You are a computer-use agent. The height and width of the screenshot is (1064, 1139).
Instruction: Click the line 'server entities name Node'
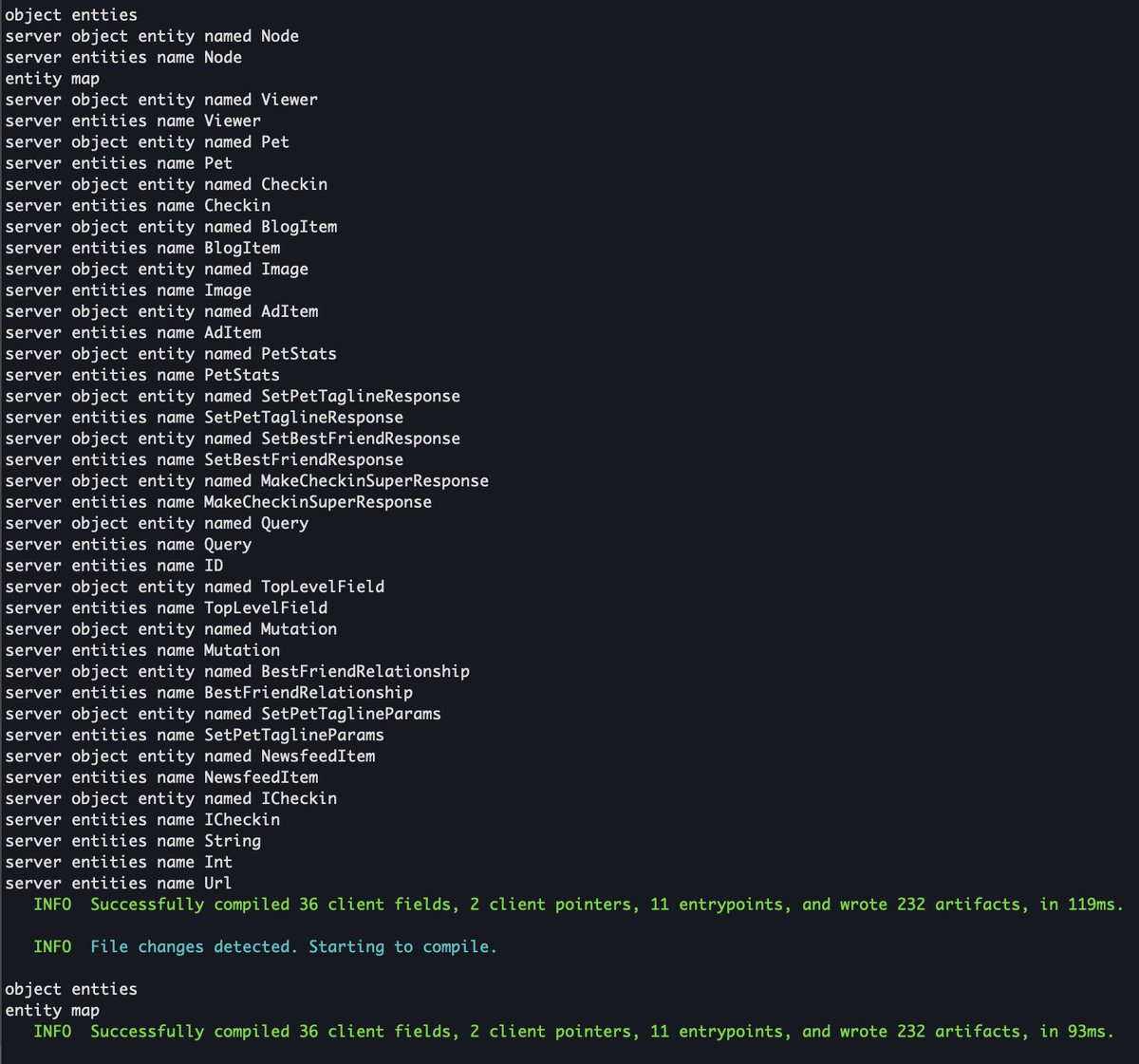[123, 57]
